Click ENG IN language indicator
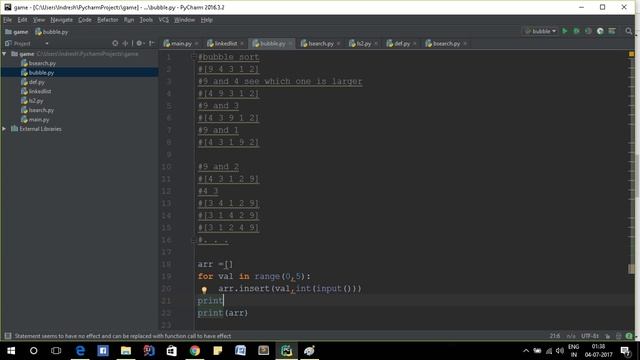640x360 pixels. tap(573, 351)
